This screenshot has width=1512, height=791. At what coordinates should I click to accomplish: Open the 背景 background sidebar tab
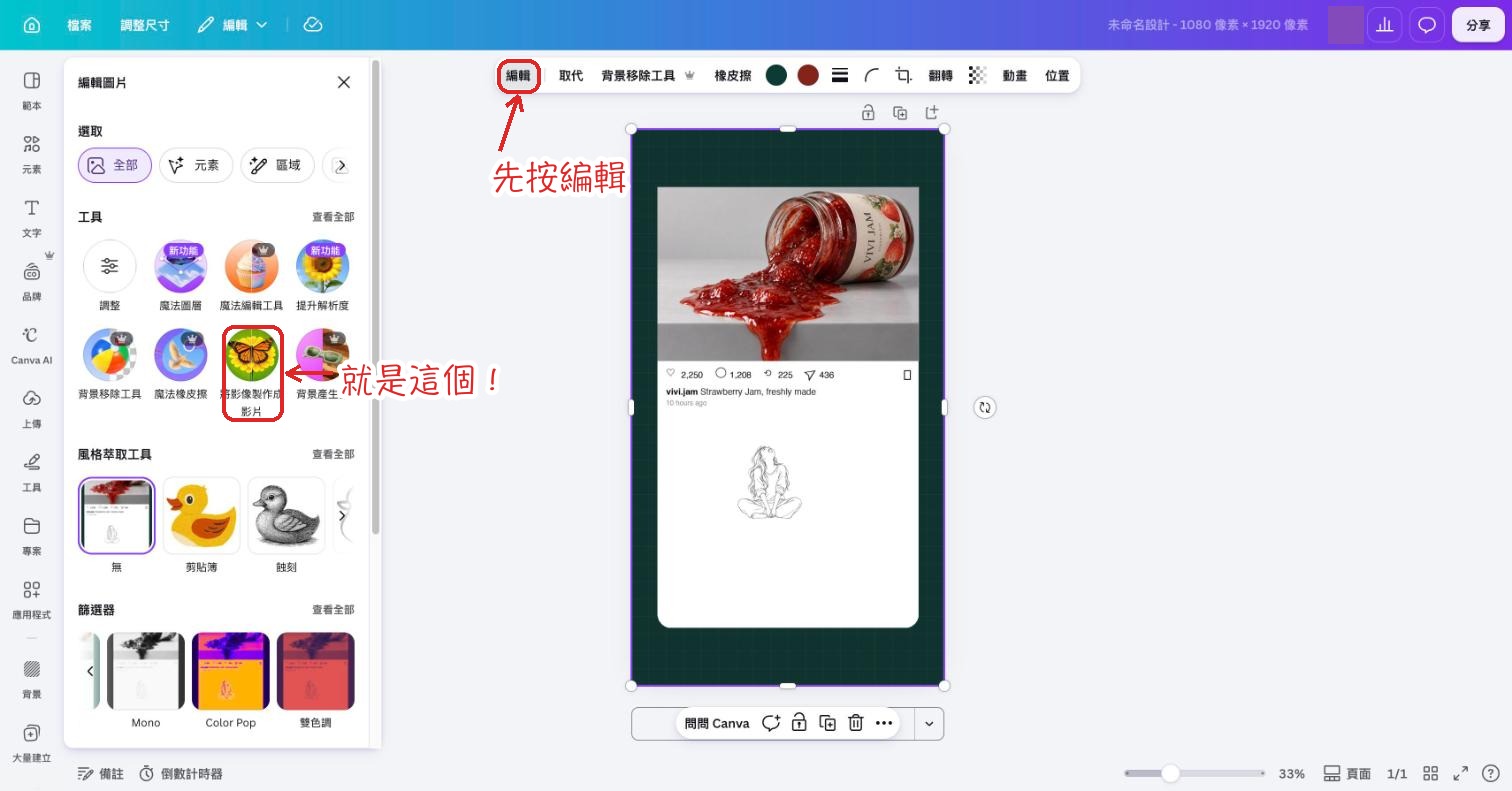tap(32, 678)
